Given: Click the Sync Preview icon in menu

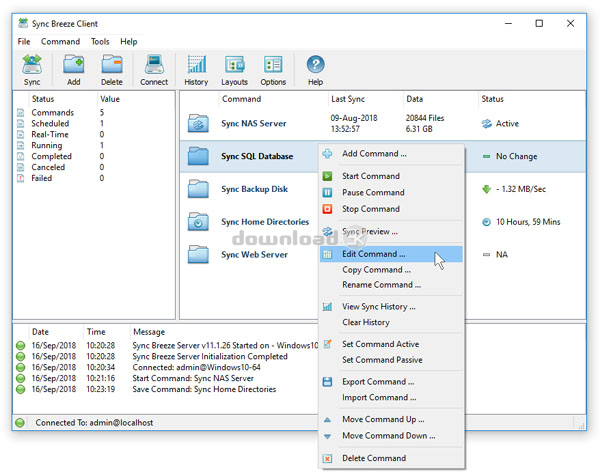Looking at the screenshot, I should tap(327, 231).
